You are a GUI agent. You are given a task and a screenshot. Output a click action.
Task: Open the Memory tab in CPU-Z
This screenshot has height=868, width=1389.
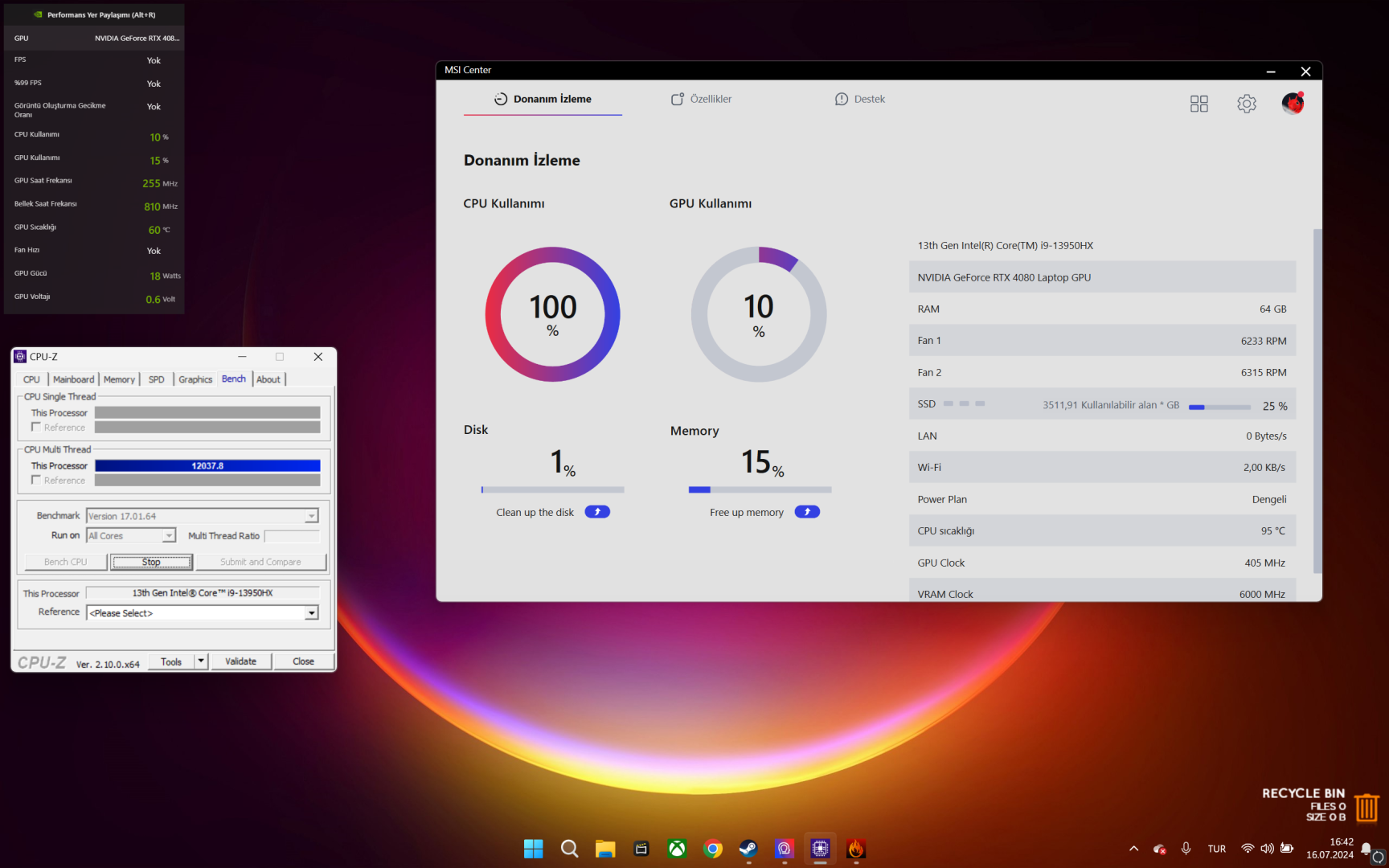pyautogui.click(x=119, y=379)
